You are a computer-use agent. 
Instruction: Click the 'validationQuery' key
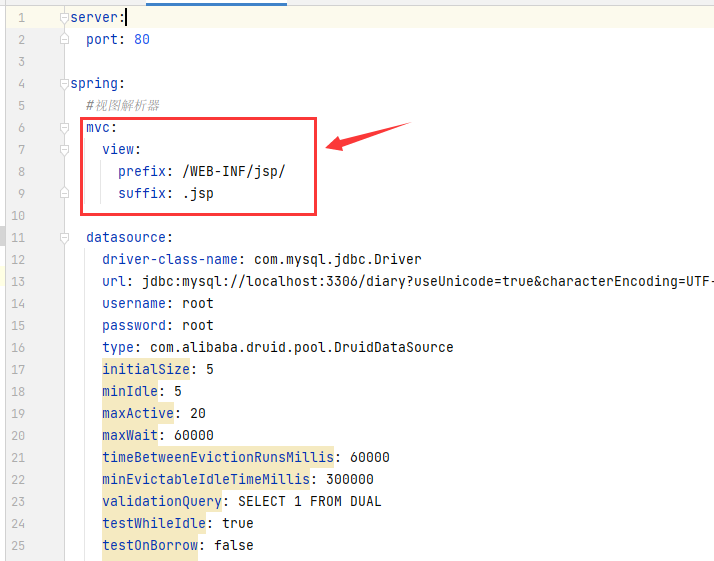(162, 501)
